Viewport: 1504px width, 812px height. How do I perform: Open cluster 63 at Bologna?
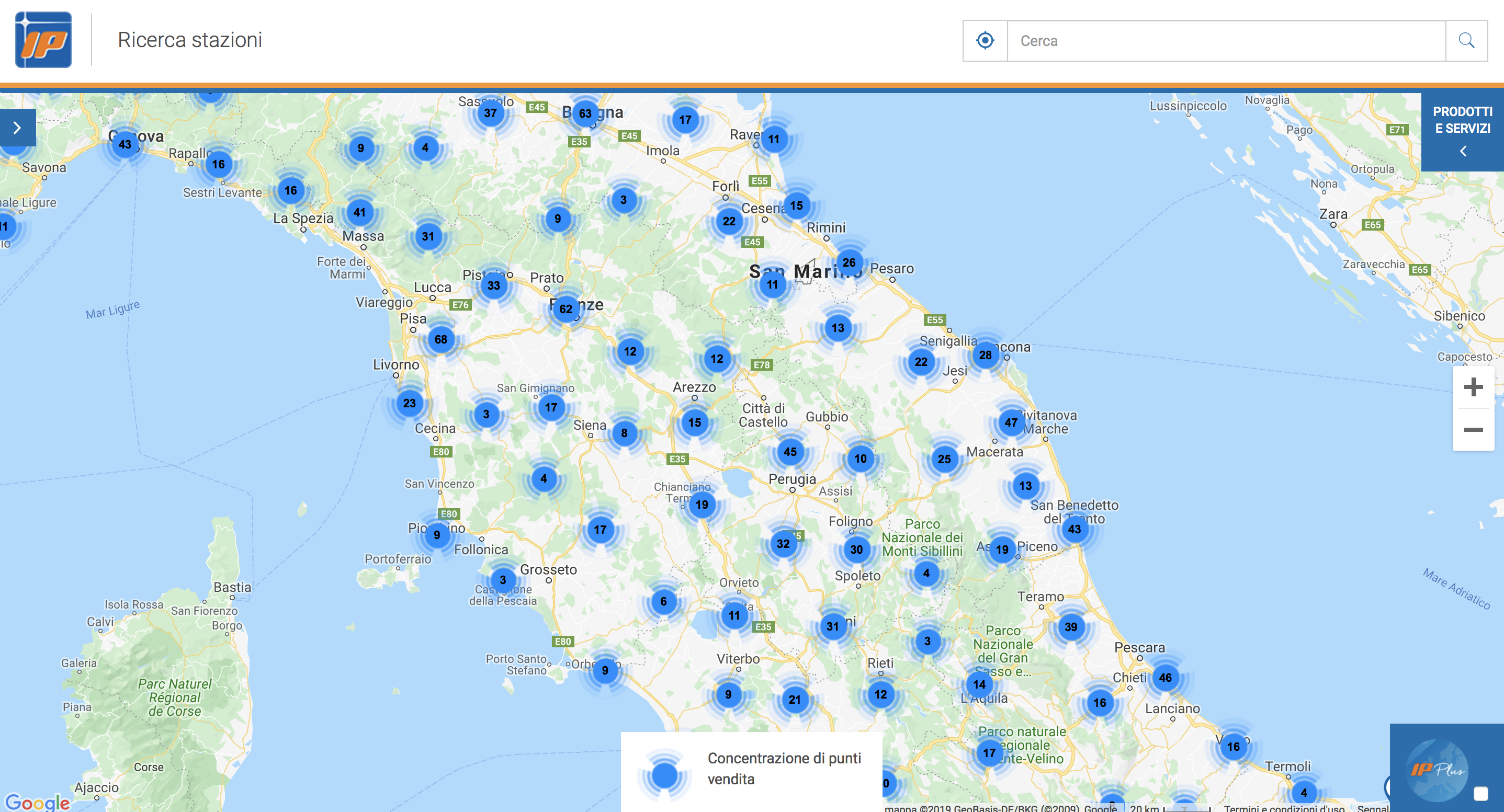[x=585, y=113]
